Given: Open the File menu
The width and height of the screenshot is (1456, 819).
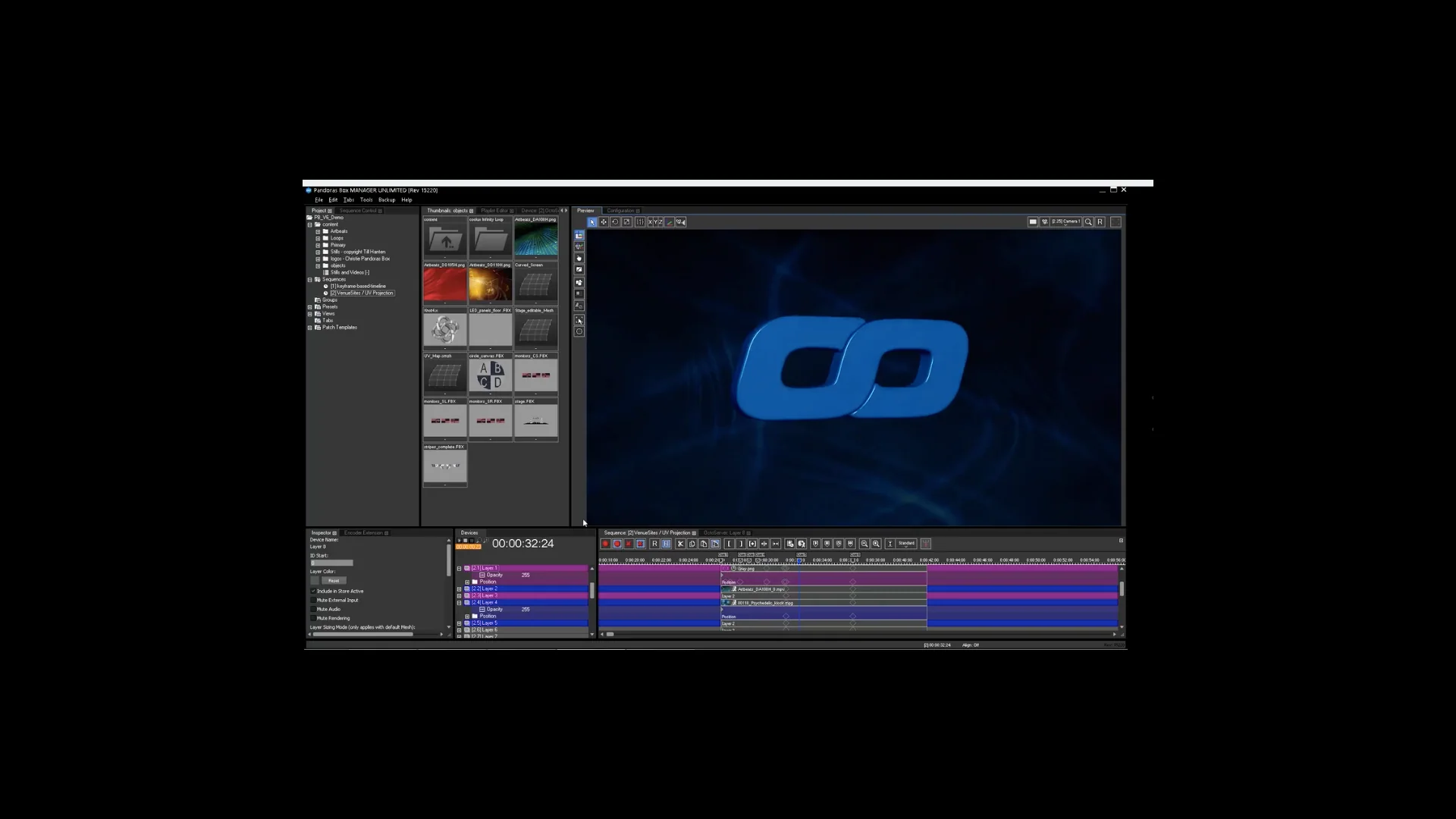Looking at the screenshot, I should click(318, 200).
